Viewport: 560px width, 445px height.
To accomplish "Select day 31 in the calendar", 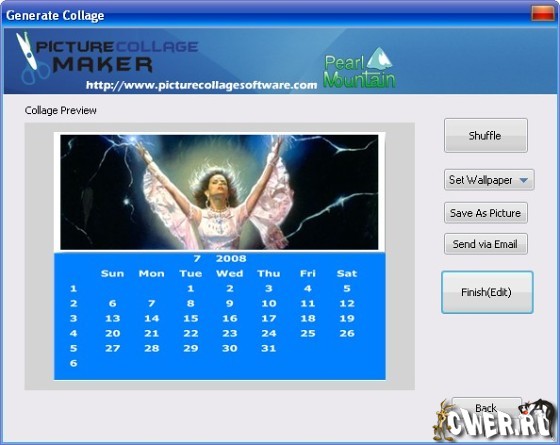I will tap(269, 348).
